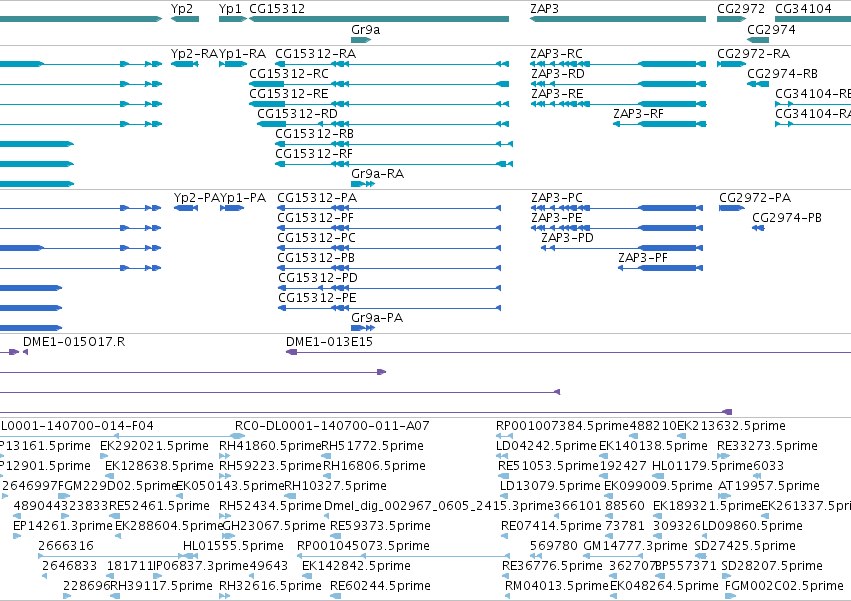Select the CG15312-RE transcript label
Viewport: 851px width, 601px height.
289,94
